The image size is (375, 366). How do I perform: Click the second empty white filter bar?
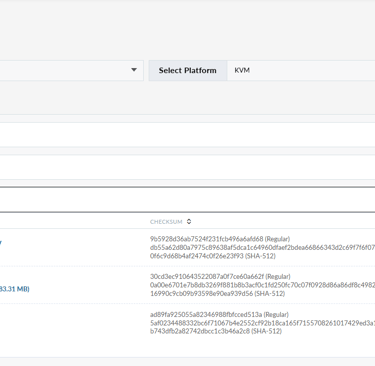point(187,167)
